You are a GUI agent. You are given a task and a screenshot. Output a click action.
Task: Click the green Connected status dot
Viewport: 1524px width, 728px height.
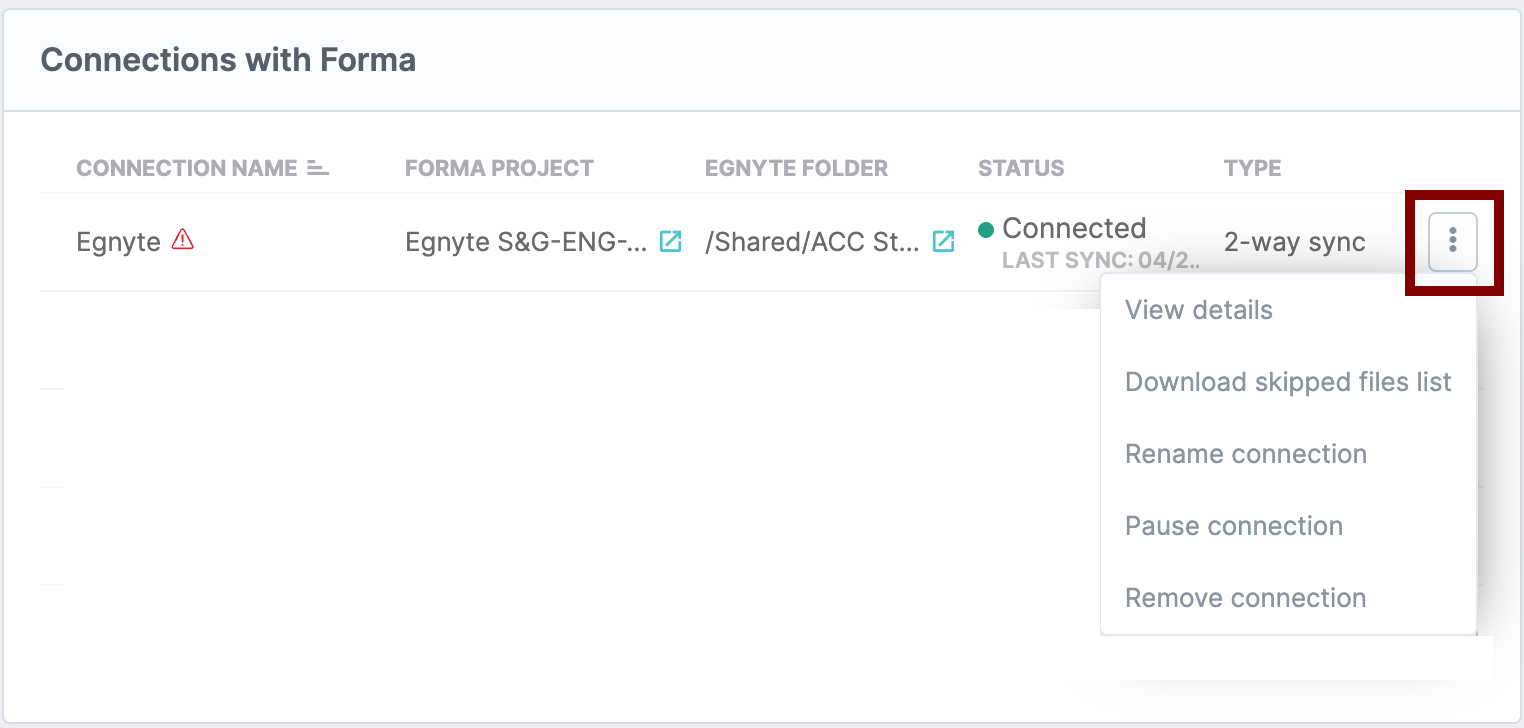986,230
